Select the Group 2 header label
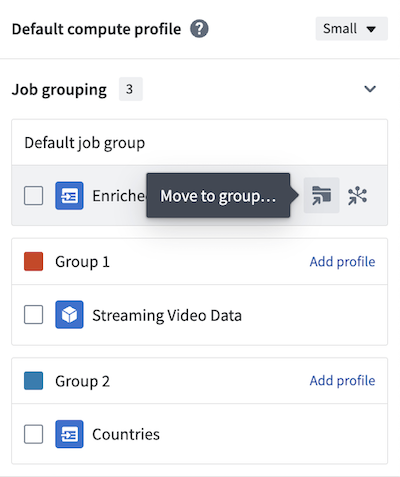 82,381
